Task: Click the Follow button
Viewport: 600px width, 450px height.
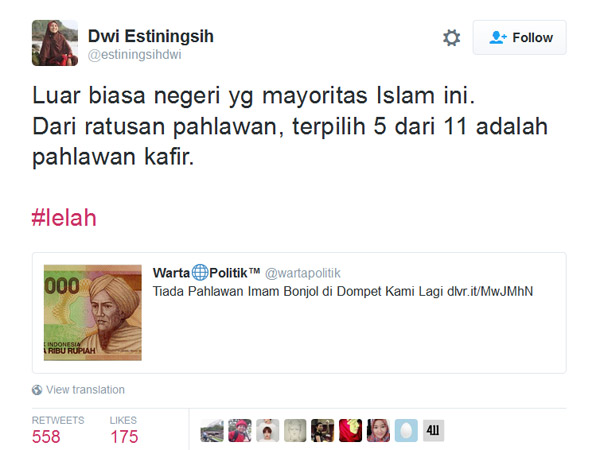Action: point(519,38)
